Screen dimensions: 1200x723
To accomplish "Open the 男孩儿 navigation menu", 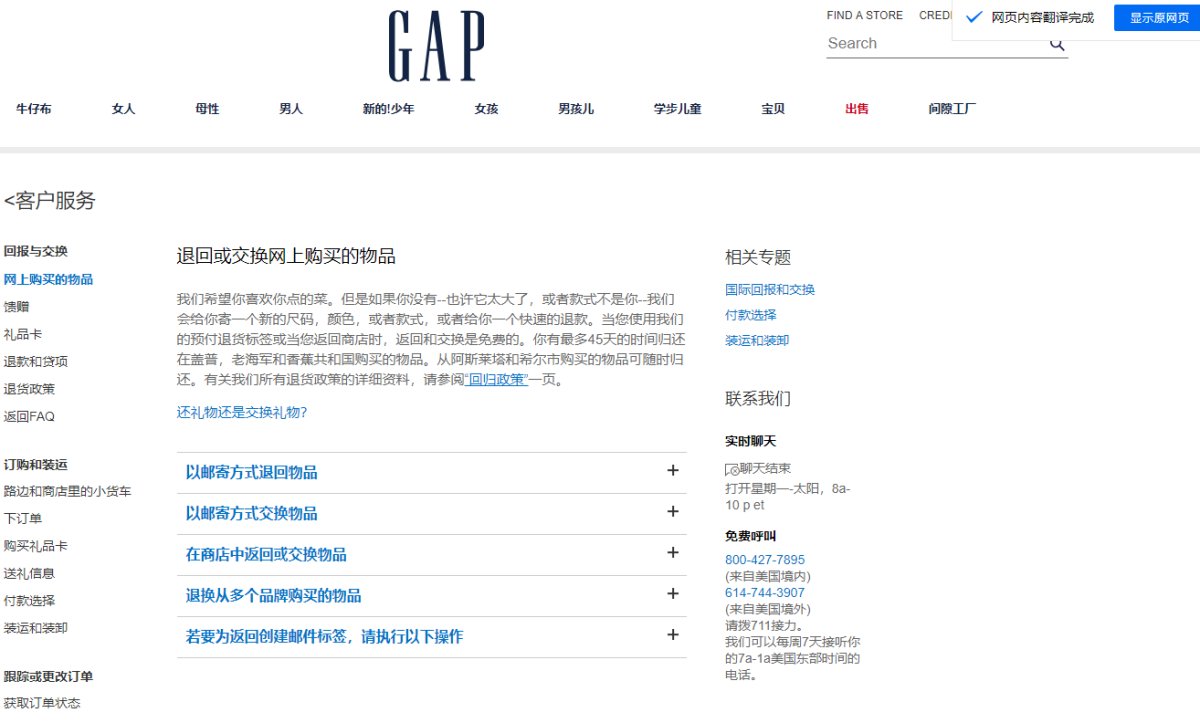I will (576, 109).
